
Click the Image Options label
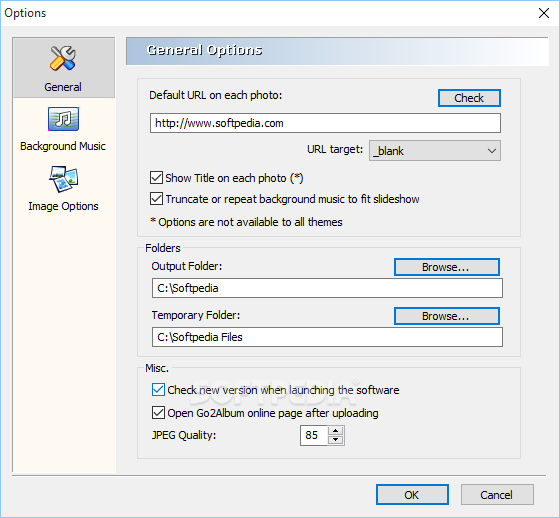click(63, 206)
